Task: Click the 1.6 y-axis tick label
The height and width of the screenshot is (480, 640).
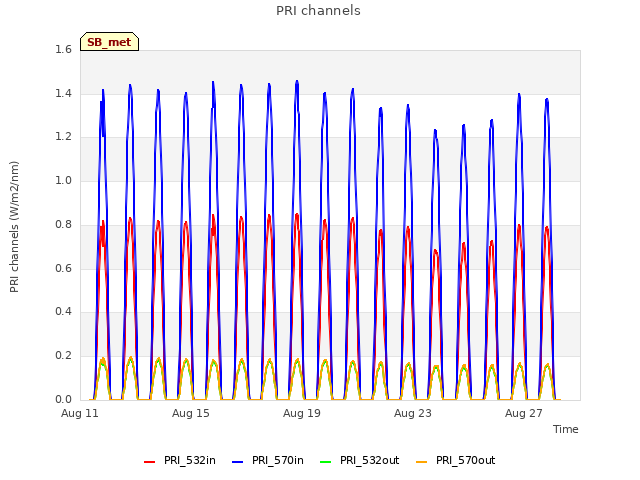Action: click(63, 49)
